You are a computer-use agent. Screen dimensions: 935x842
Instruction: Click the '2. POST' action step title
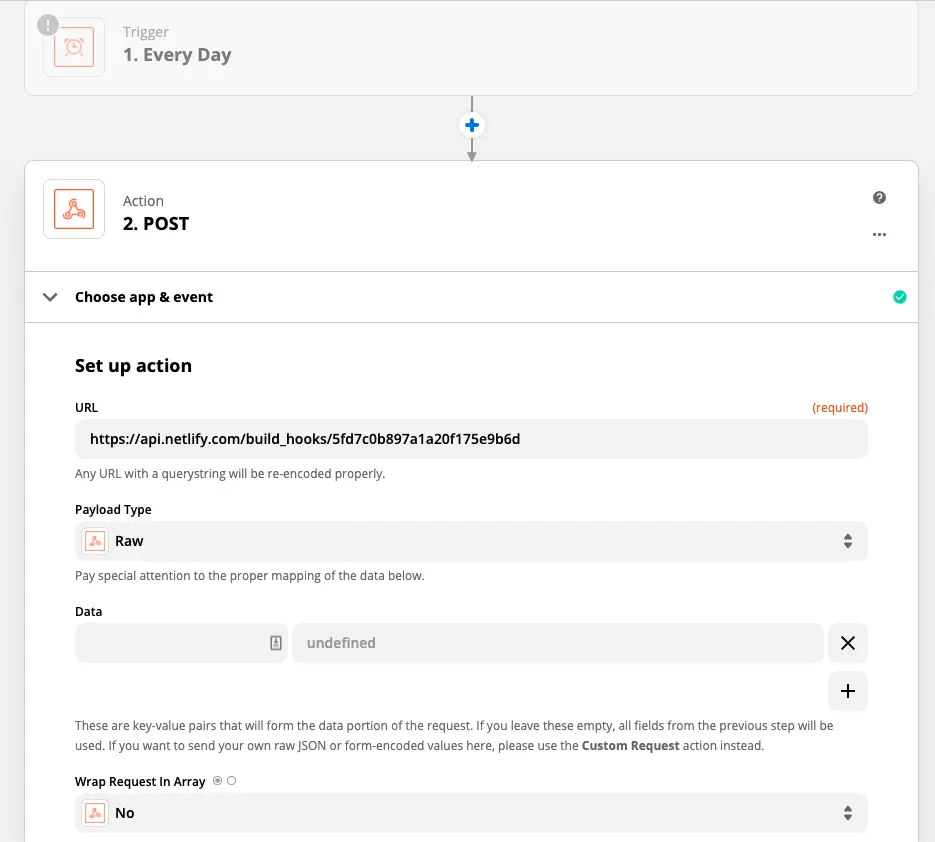pyautogui.click(x=156, y=224)
